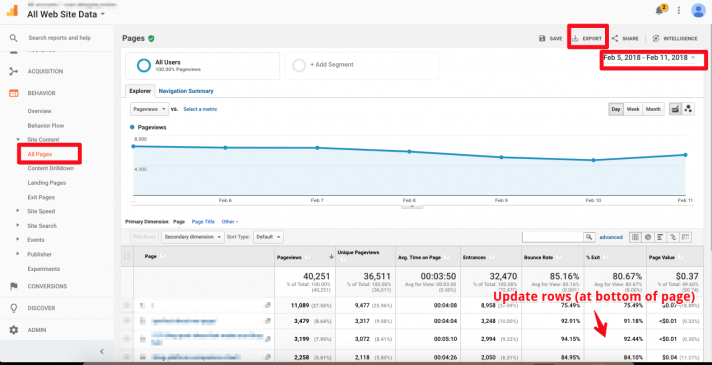Image resolution: width=712 pixels, height=365 pixels.
Task: Open the Pageviews metric dropdown
Action: click(149, 109)
